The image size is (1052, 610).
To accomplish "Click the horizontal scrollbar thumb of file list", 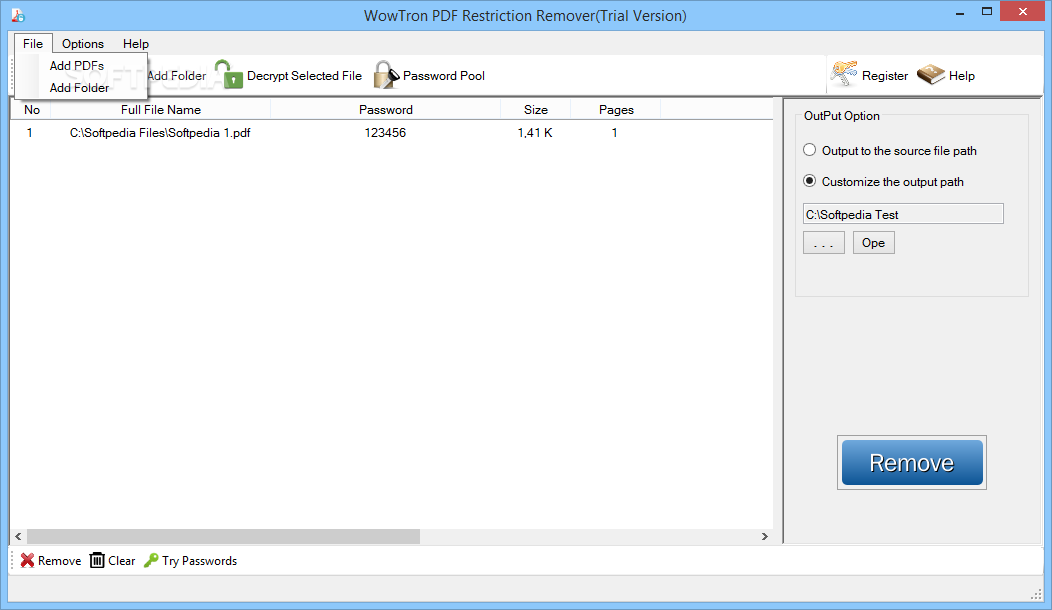I will [x=223, y=536].
